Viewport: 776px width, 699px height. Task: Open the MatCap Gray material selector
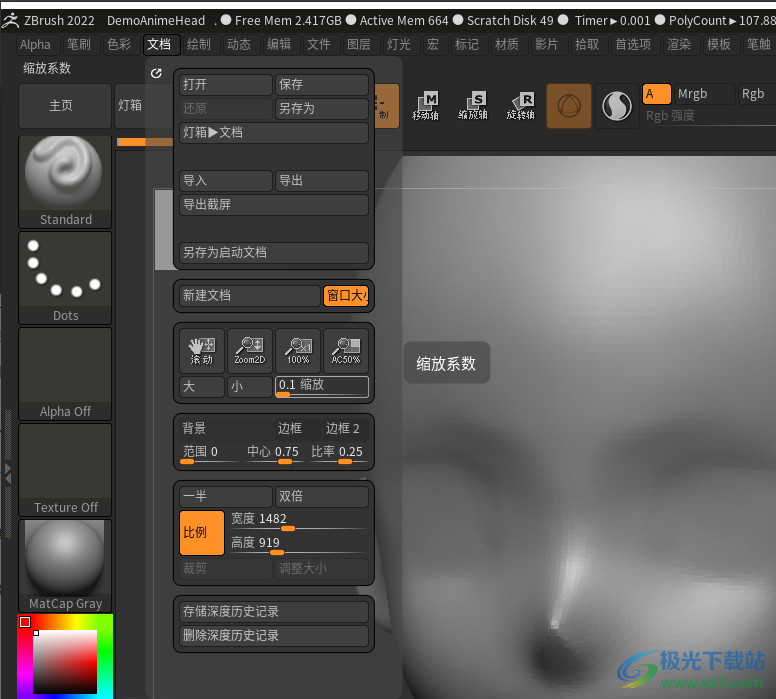coord(65,566)
